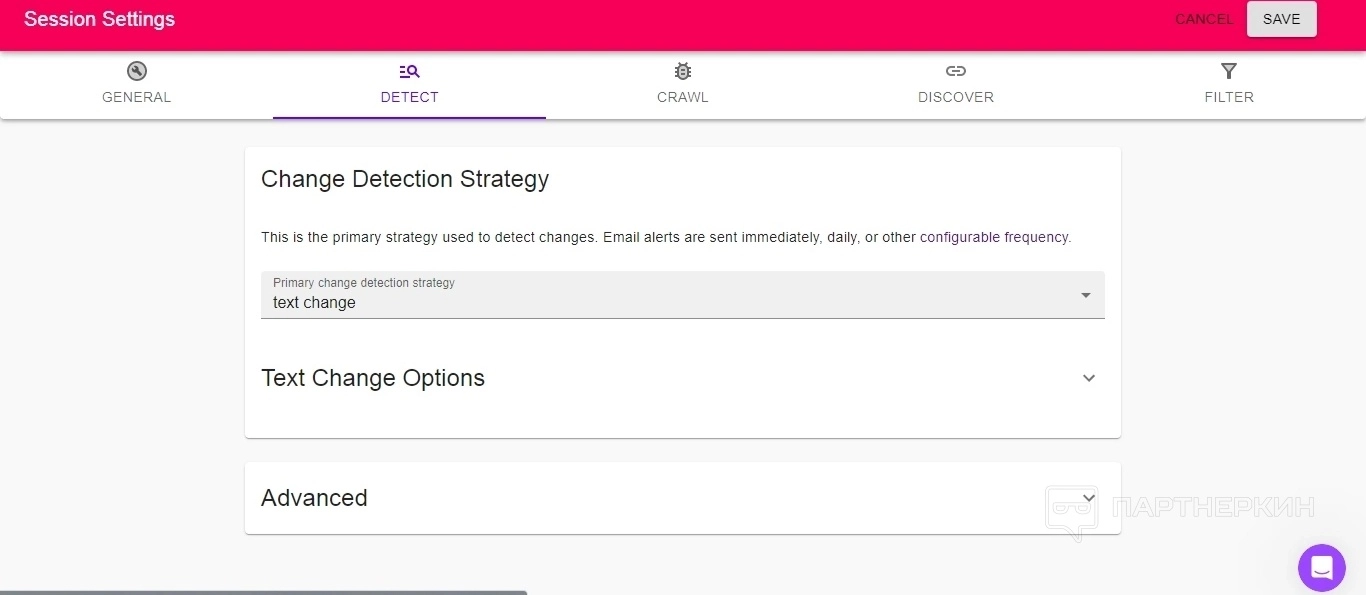The width and height of the screenshot is (1366, 595).
Task: Click the chain-link icon for Discover
Action: (x=956, y=71)
